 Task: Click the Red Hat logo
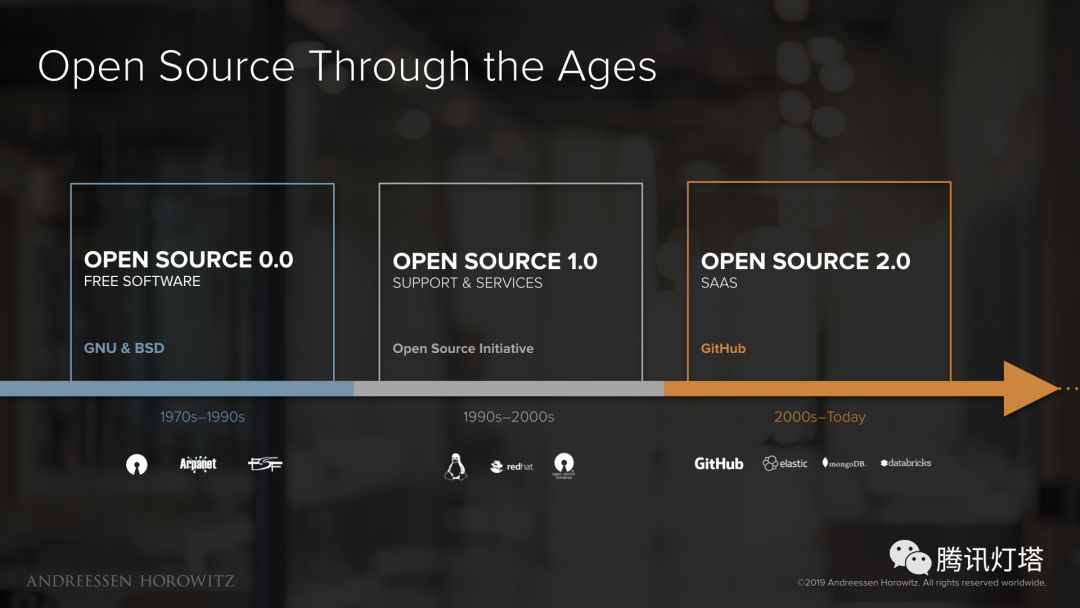coord(512,466)
